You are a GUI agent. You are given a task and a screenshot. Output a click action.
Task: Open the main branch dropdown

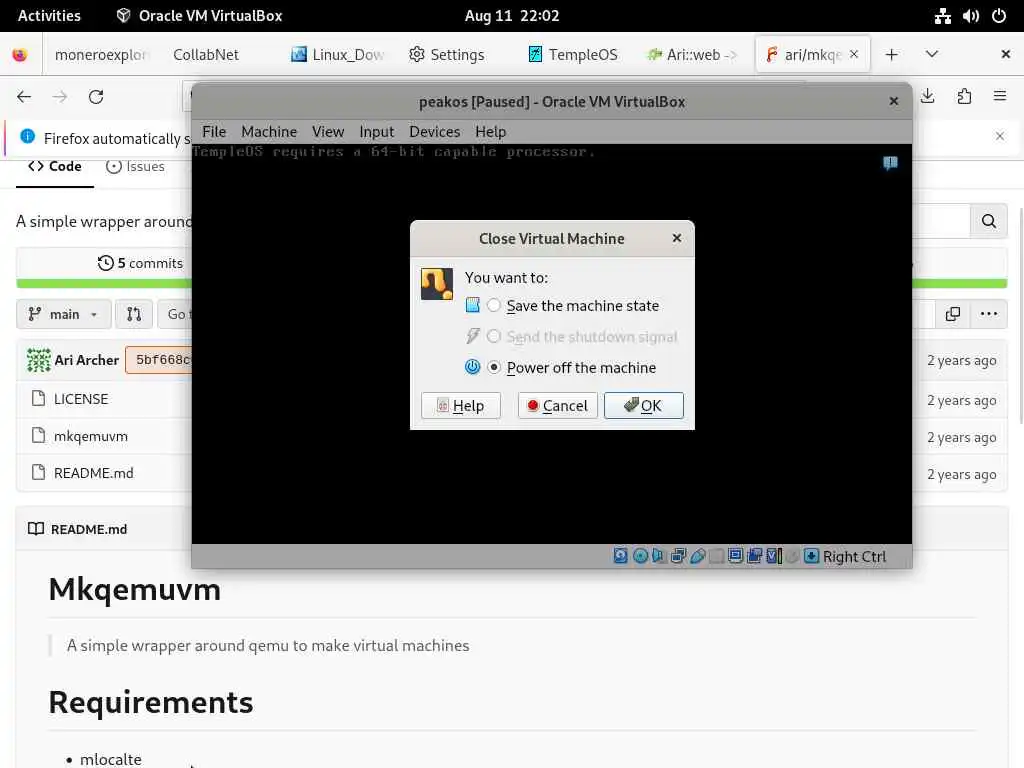click(x=63, y=314)
